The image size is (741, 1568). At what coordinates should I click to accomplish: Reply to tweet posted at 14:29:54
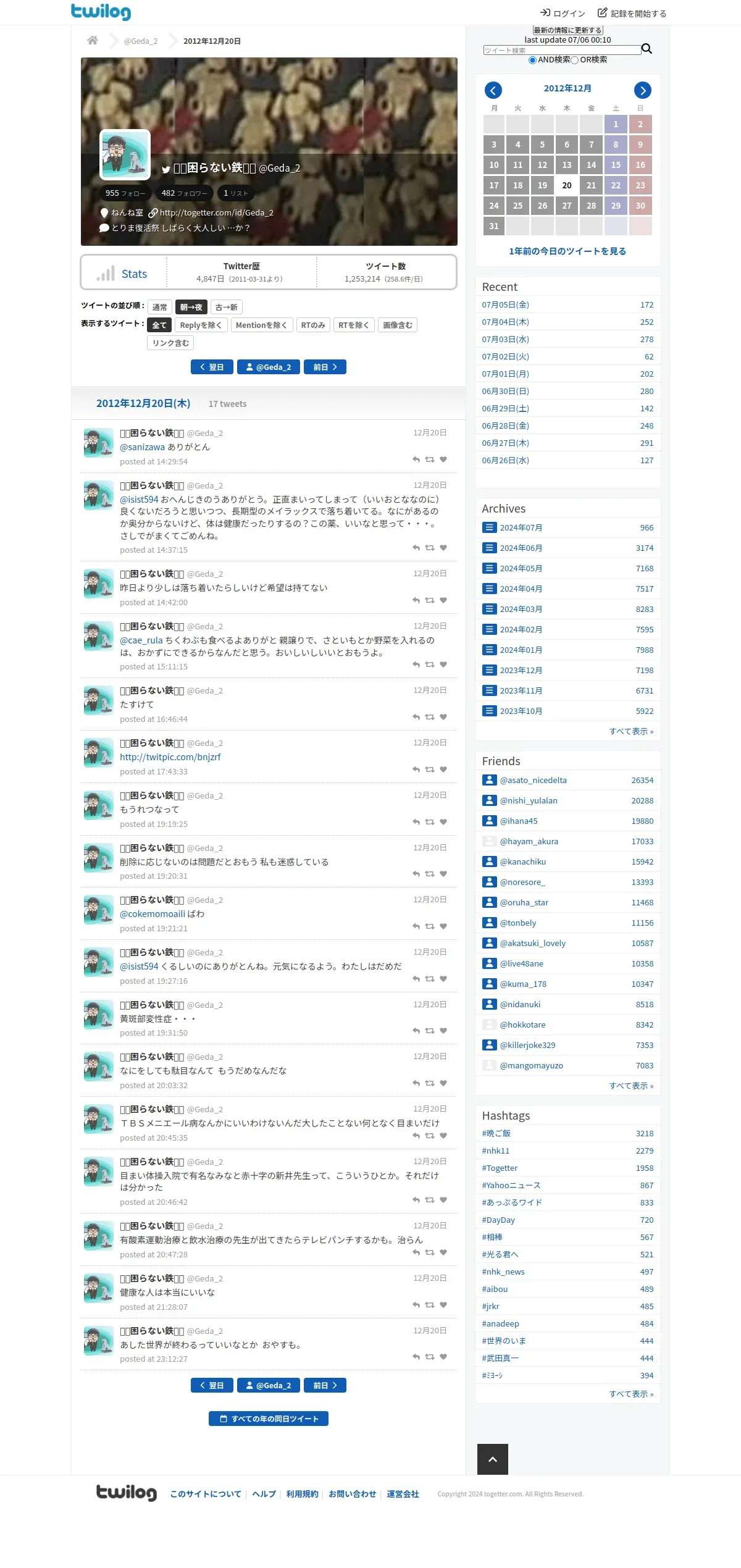[x=416, y=459]
